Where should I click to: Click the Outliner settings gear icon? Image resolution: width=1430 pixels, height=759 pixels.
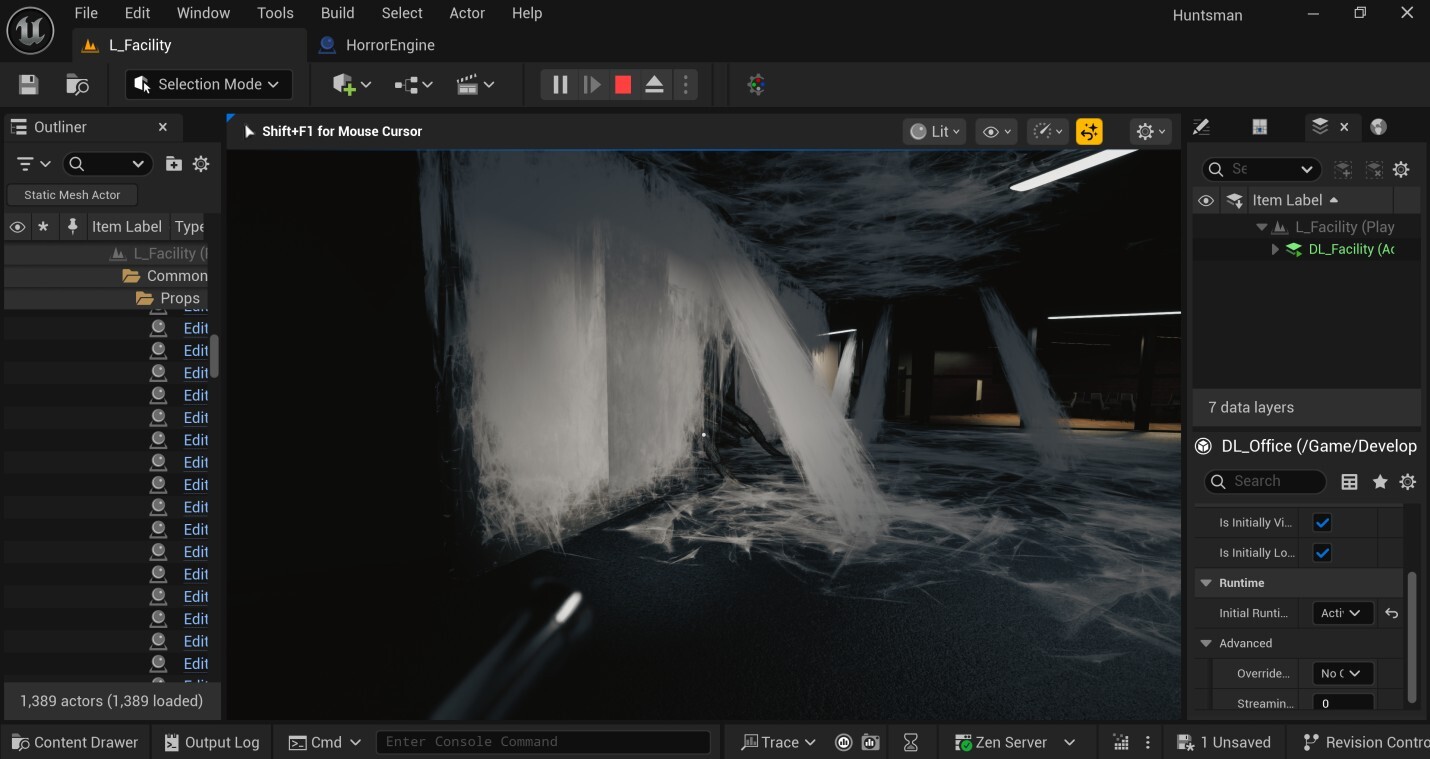pyautogui.click(x=201, y=164)
